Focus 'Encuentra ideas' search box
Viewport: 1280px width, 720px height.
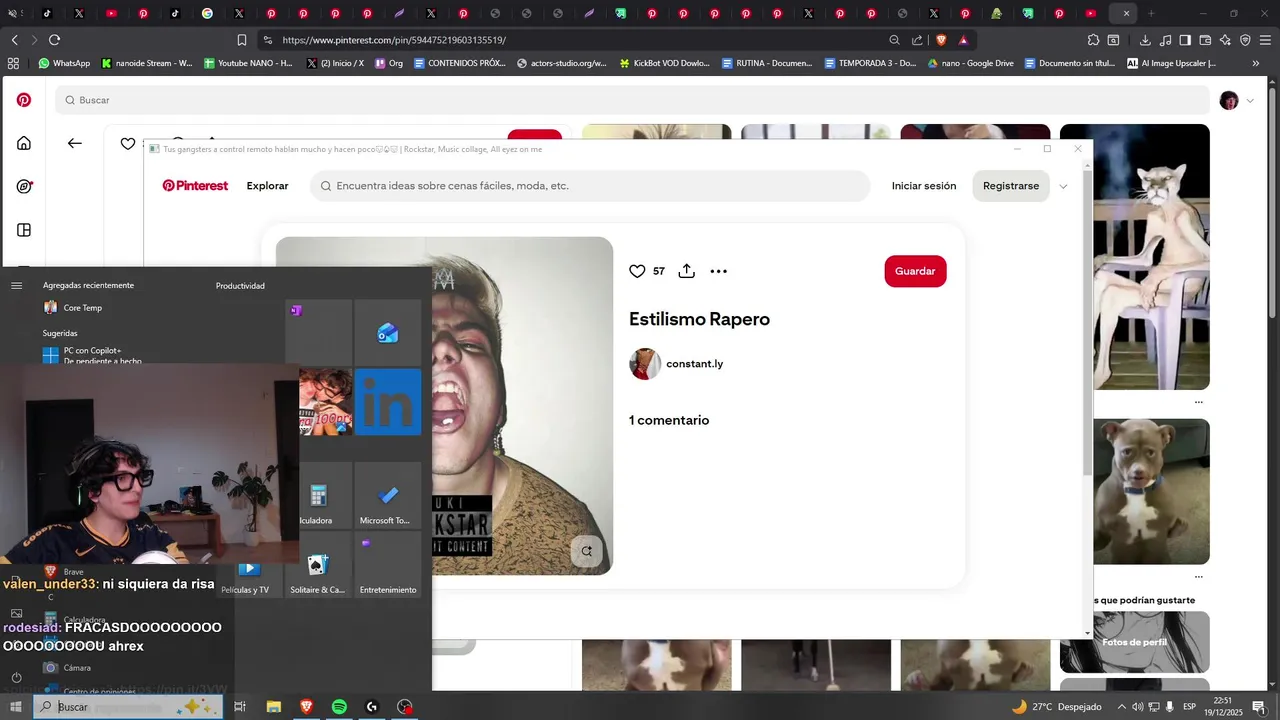tap(590, 186)
